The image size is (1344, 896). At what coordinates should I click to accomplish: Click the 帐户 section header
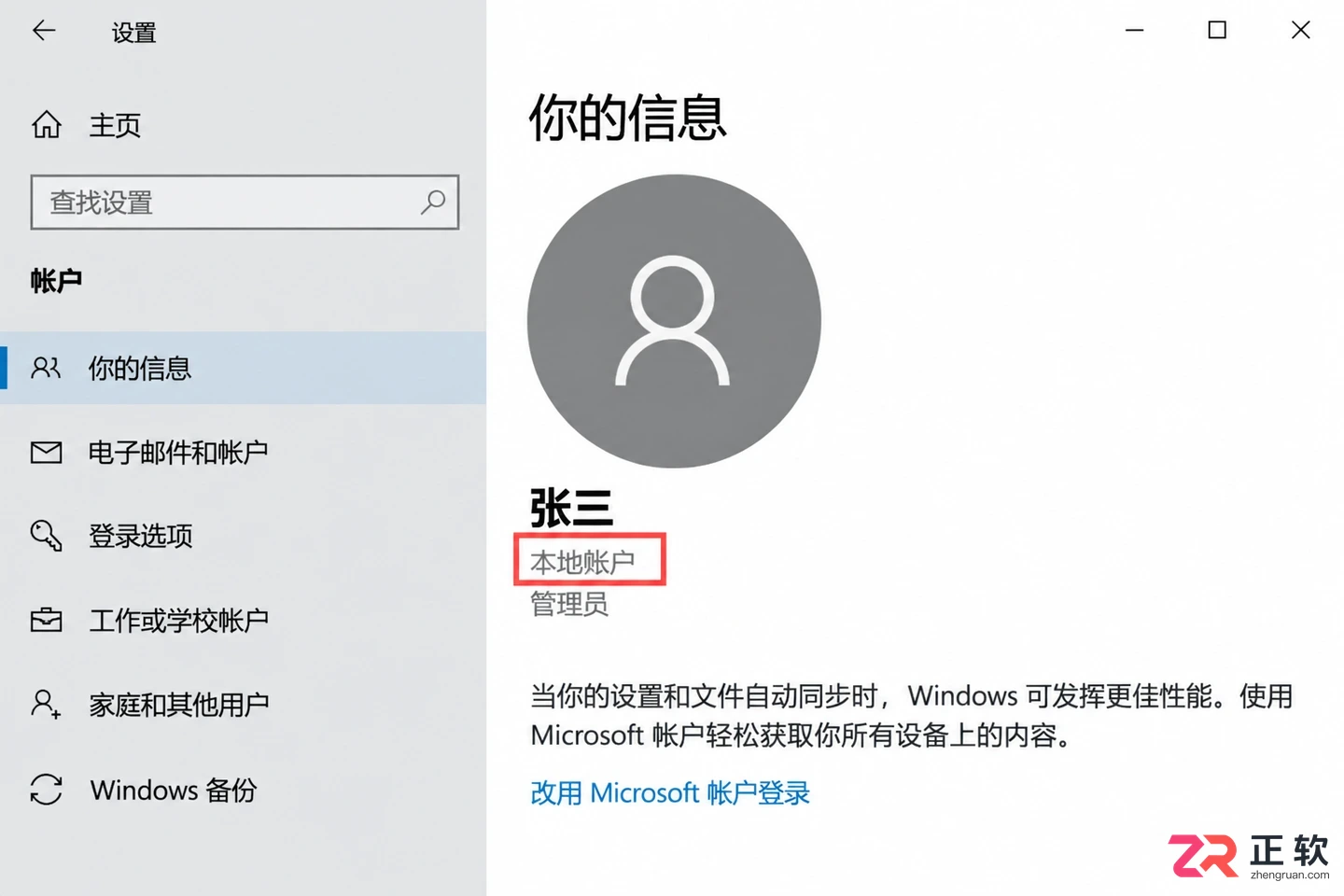pos(56,281)
